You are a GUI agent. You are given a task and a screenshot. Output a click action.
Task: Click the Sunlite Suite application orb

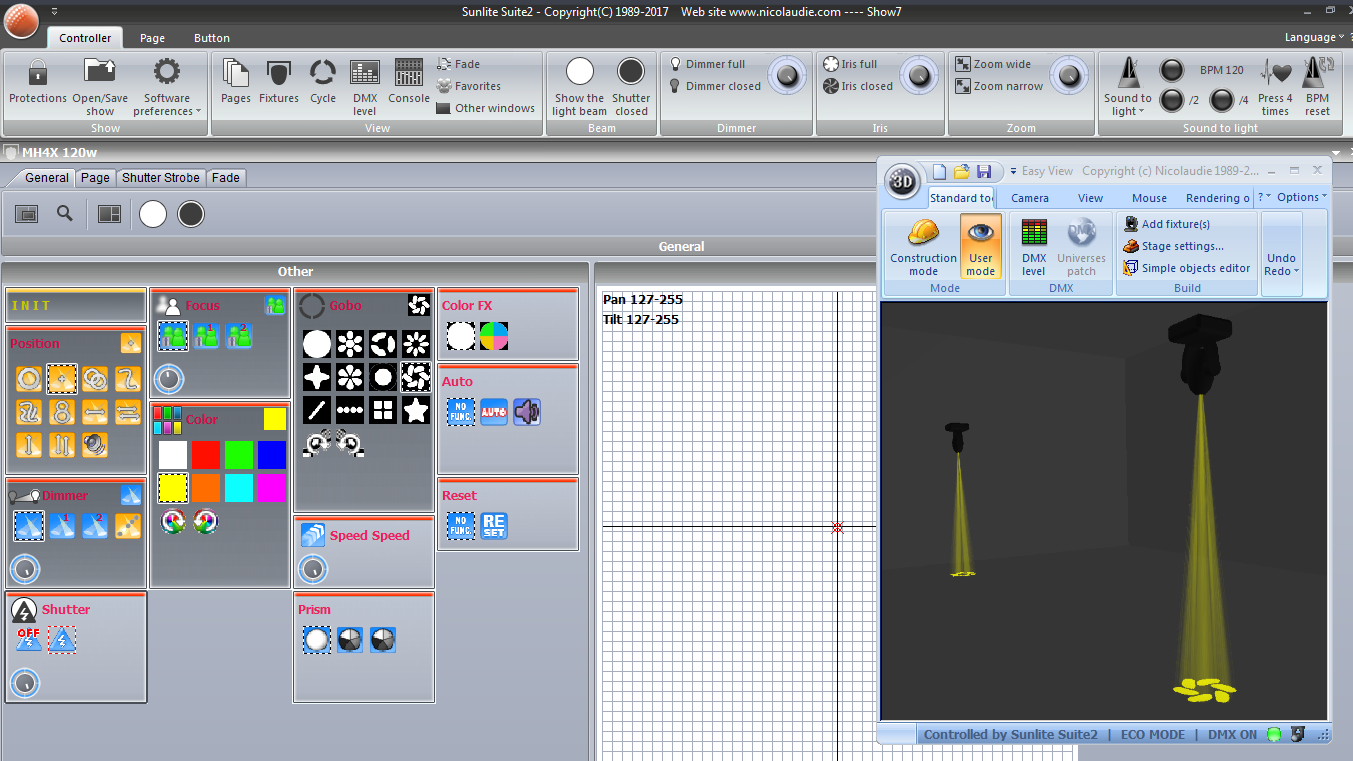coord(21,20)
